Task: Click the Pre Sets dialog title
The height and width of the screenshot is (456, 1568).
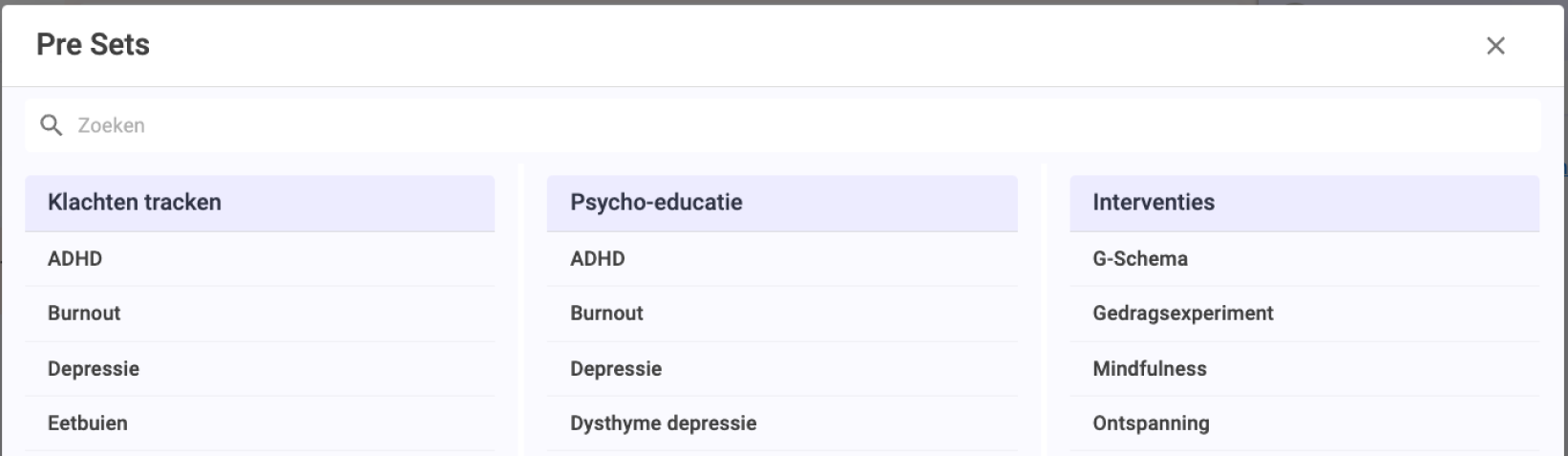Action: point(93,45)
